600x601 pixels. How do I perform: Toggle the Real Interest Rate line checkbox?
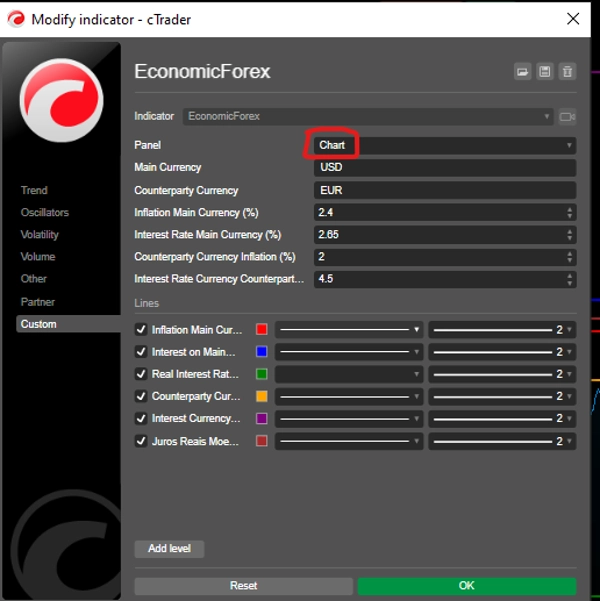click(x=141, y=374)
